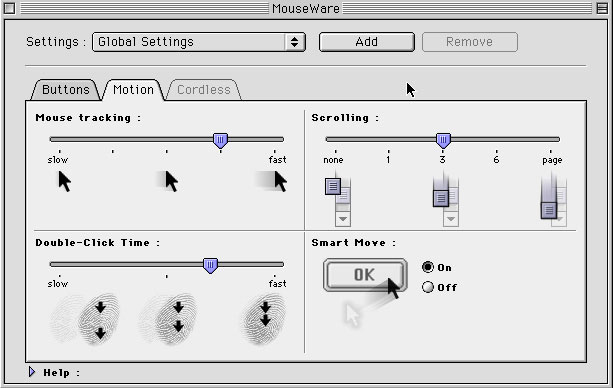
Task: Click the MouseWare window close box
Action: (x=9, y=8)
